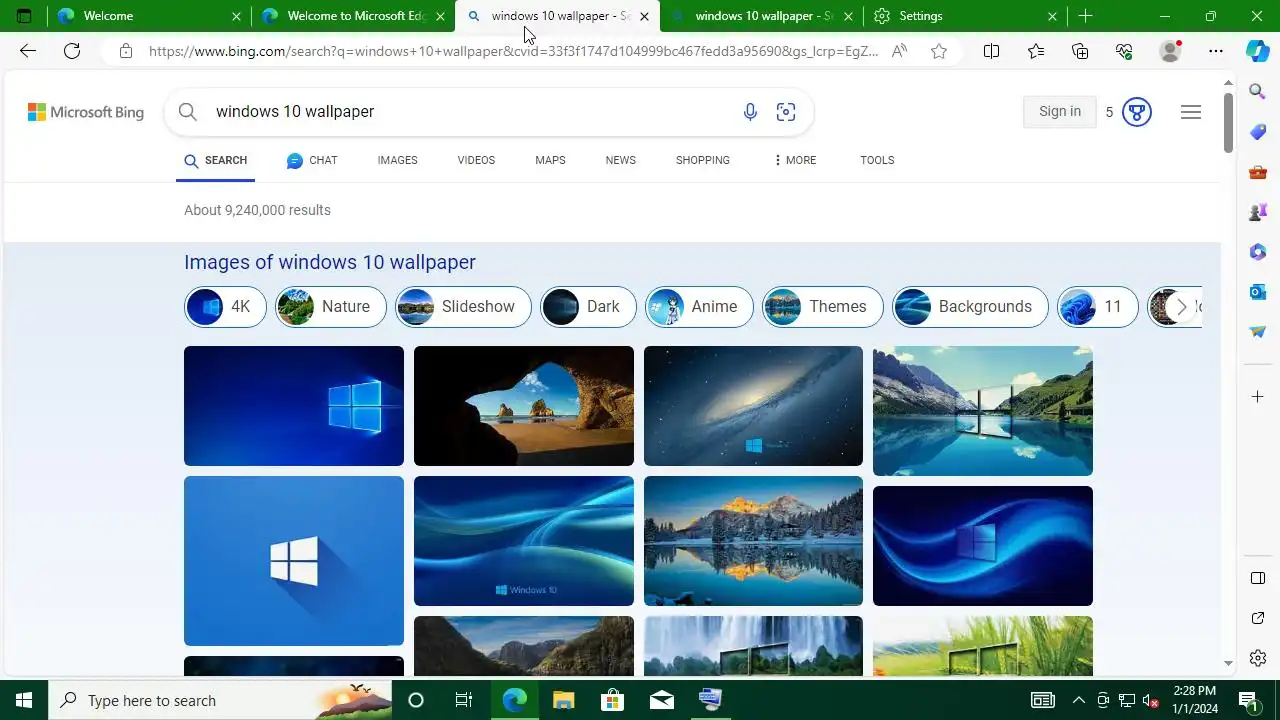Viewport: 1280px width, 720px height.
Task: Open Images of windows 10 wallpaper link
Action: pyautogui.click(x=330, y=262)
